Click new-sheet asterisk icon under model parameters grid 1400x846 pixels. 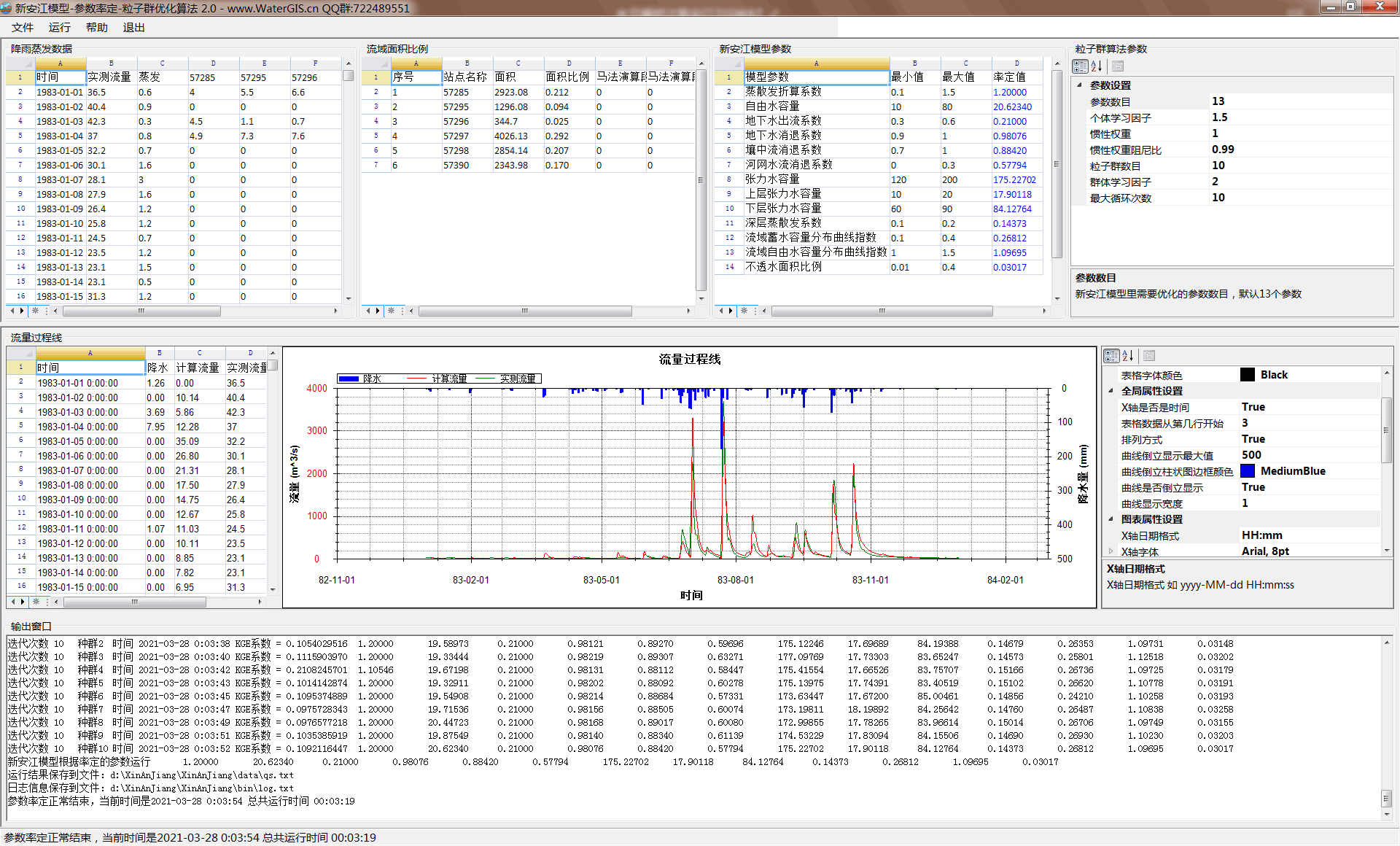(744, 311)
